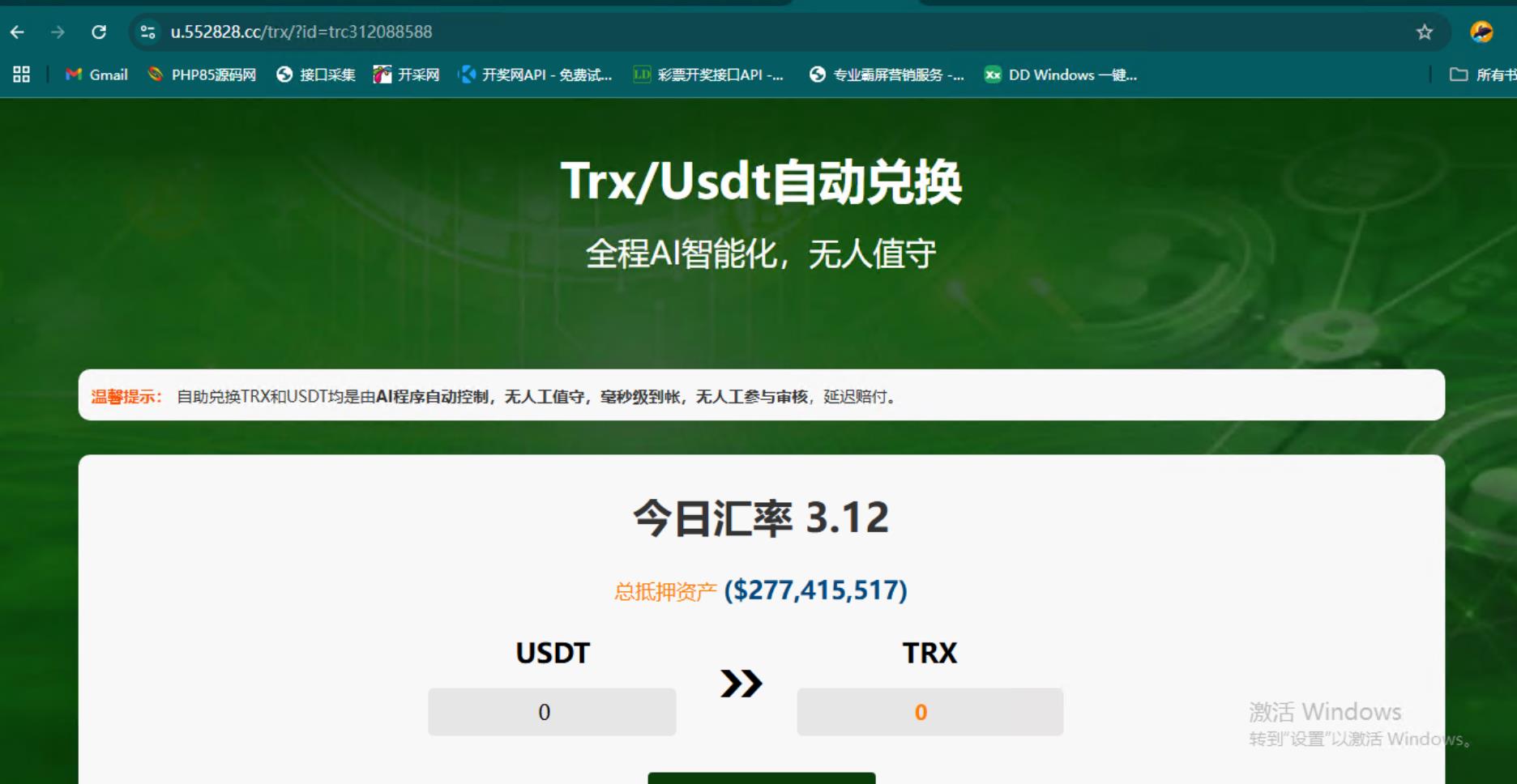Open the DD Windows bookmark
This screenshot has height=784, width=1517.
click(1062, 75)
